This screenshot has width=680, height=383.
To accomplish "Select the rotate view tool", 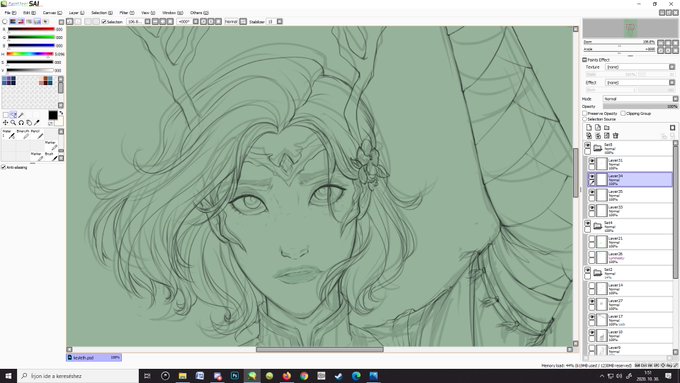I will point(21,123).
